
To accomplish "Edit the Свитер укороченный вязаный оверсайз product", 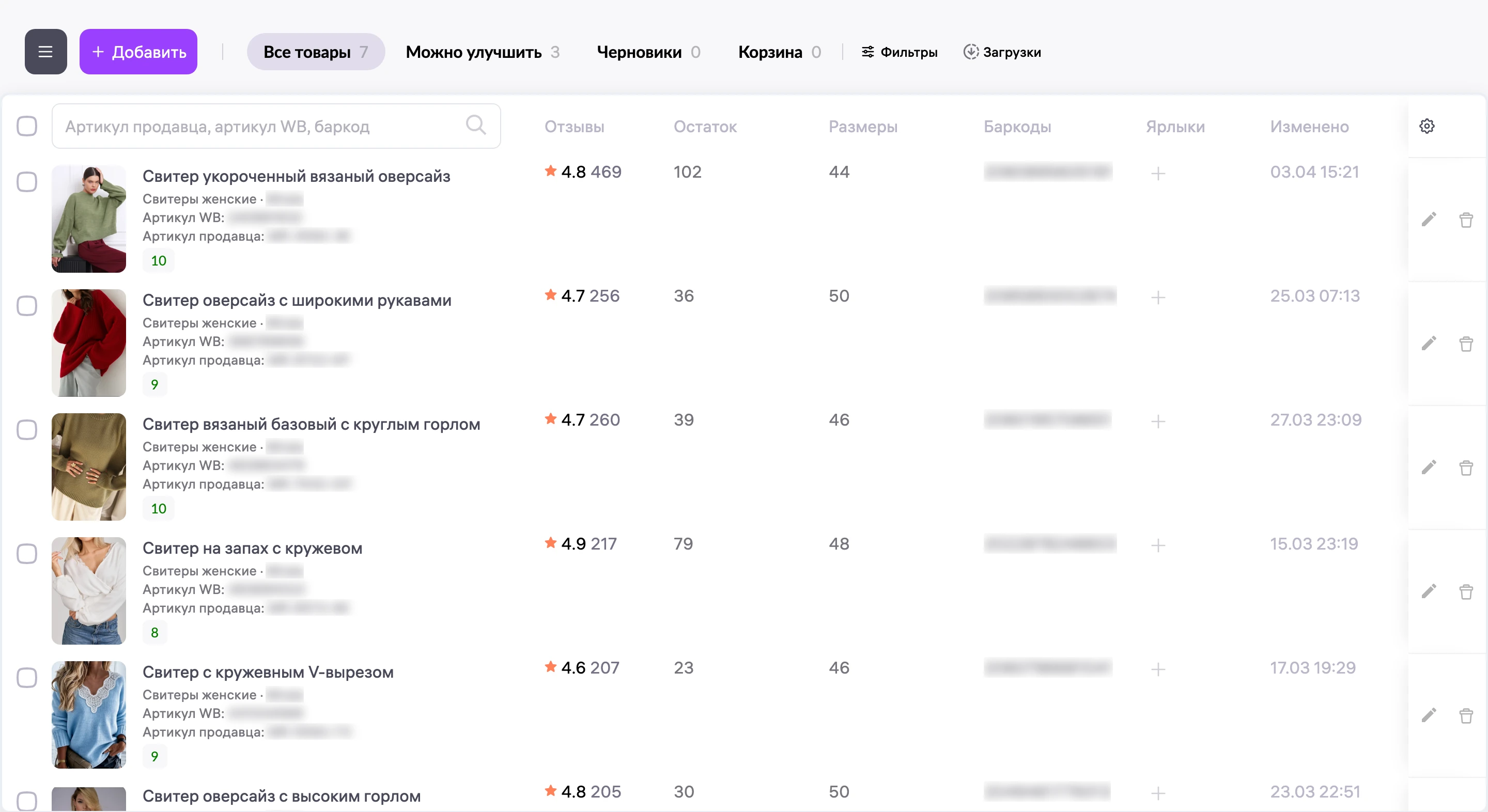I will 1429,220.
